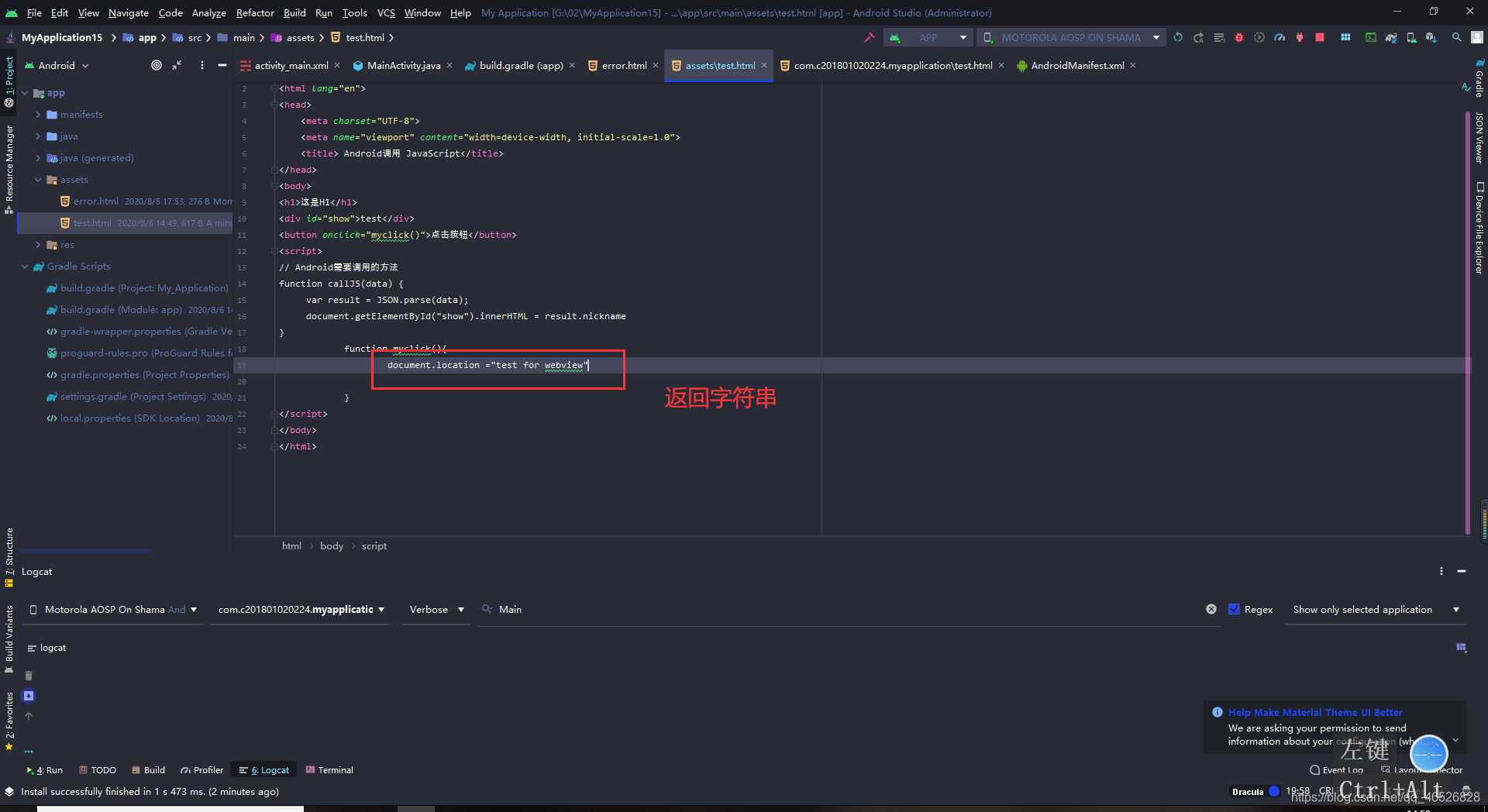Open the logcat process package dropdown

pos(301,609)
